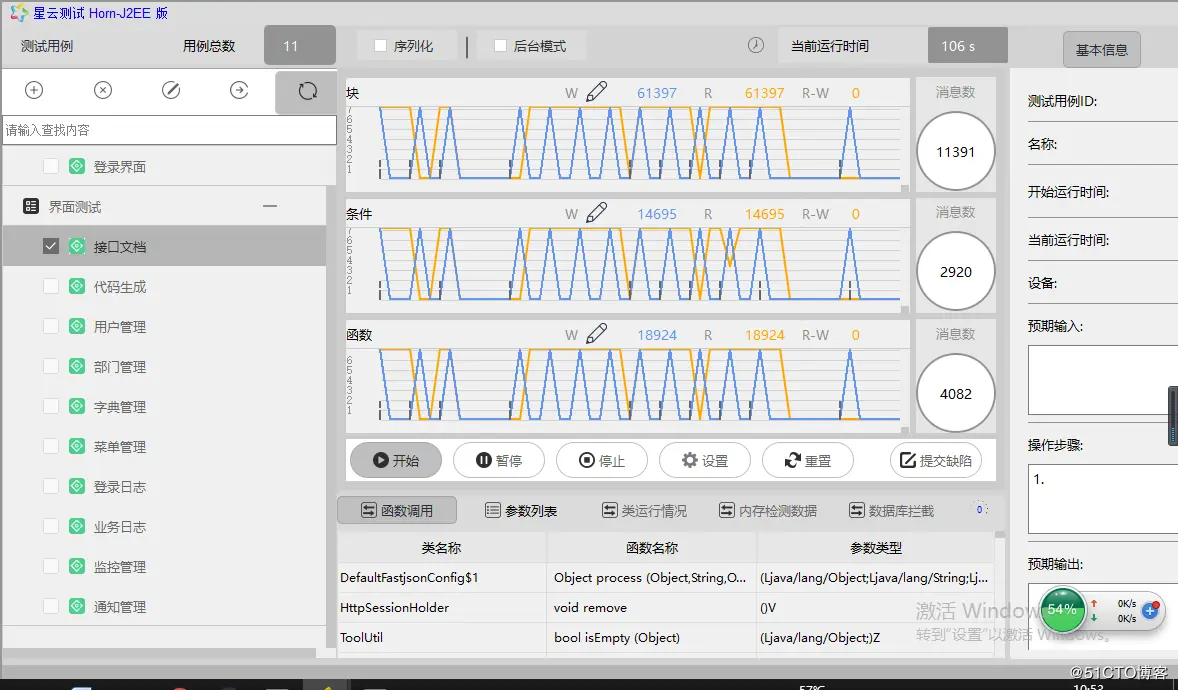Click the pencil icon in the 块 chart header

coord(597,92)
